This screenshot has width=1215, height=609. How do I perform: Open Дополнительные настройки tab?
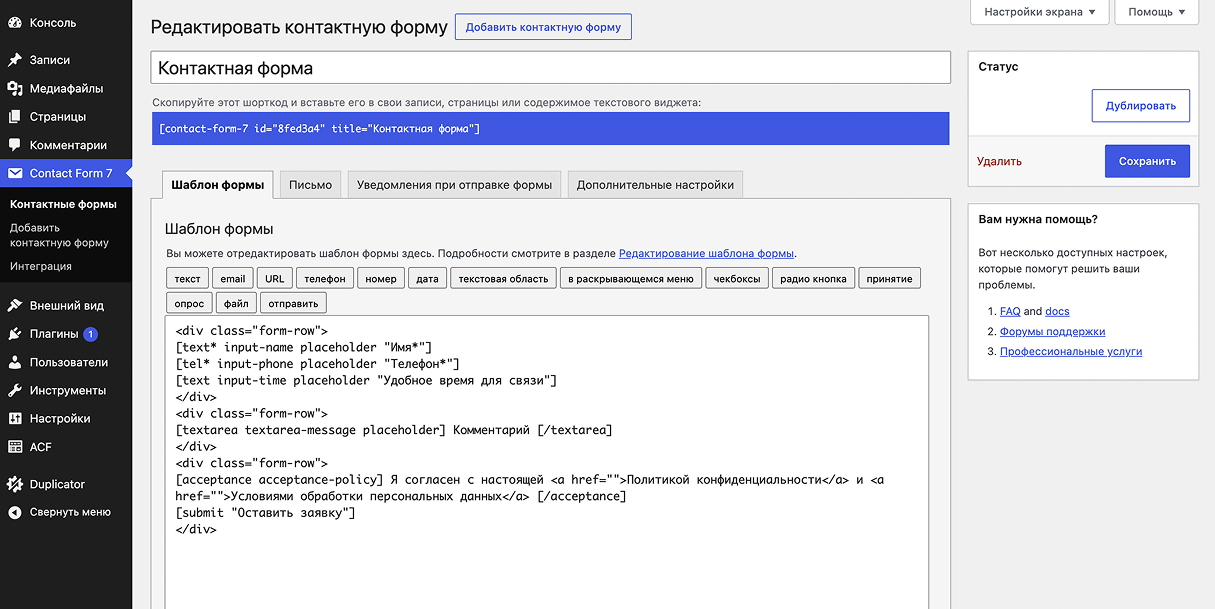[x=655, y=185]
